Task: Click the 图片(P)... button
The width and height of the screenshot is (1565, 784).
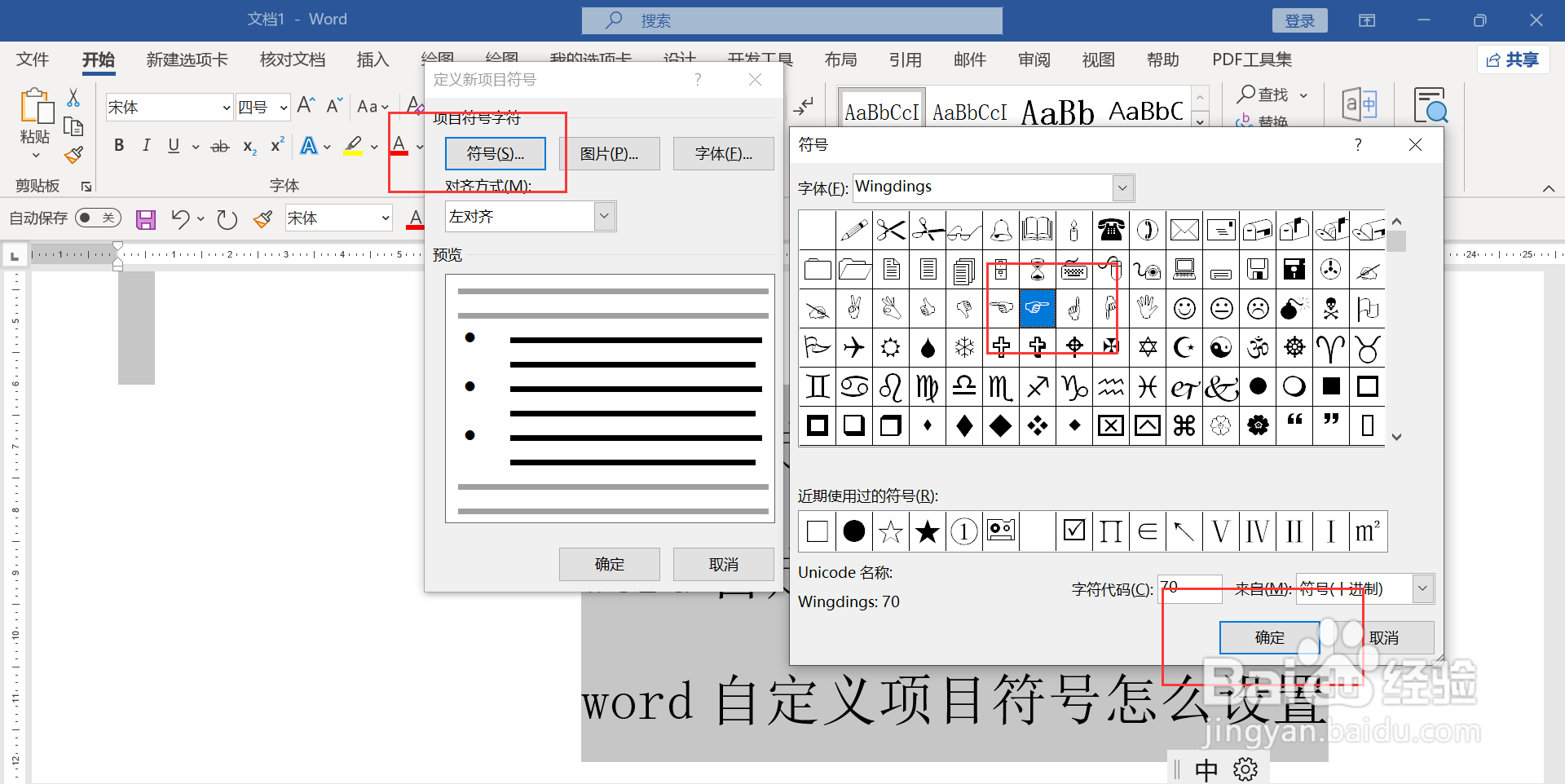Action: click(x=609, y=154)
